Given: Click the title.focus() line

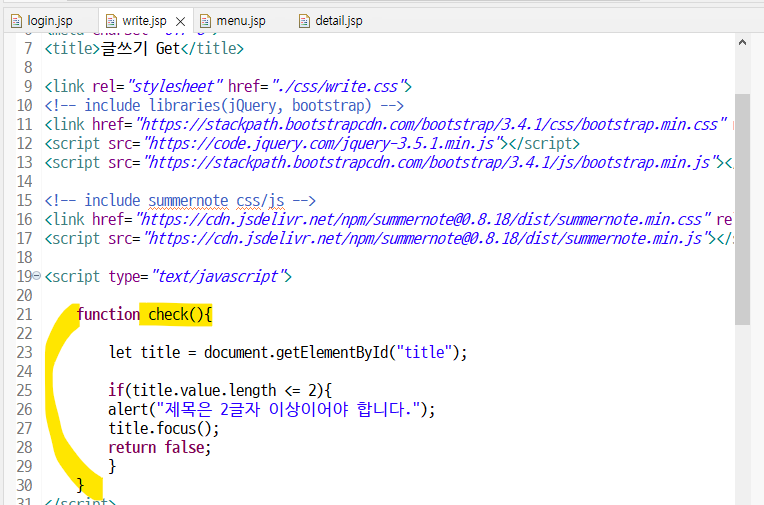Looking at the screenshot, I should (164, 428).
